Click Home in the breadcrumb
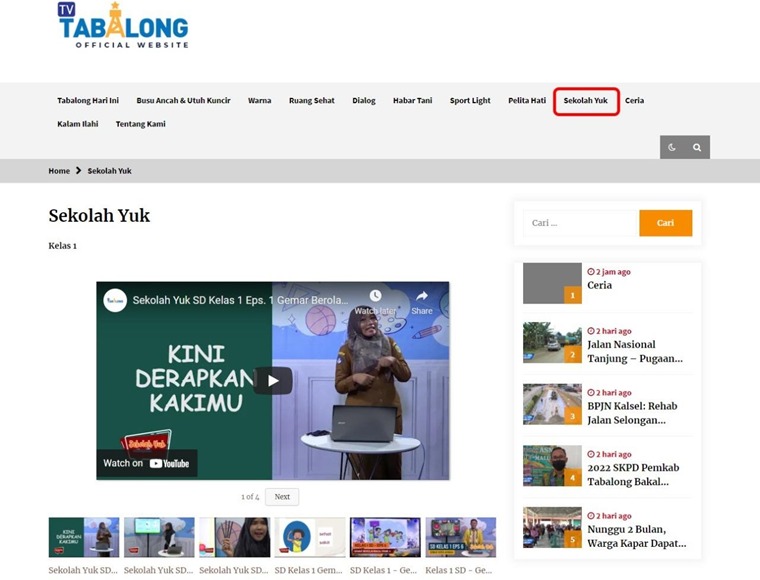Image resolution: width=760 pixels, height=580 pixels. (59, 171)
